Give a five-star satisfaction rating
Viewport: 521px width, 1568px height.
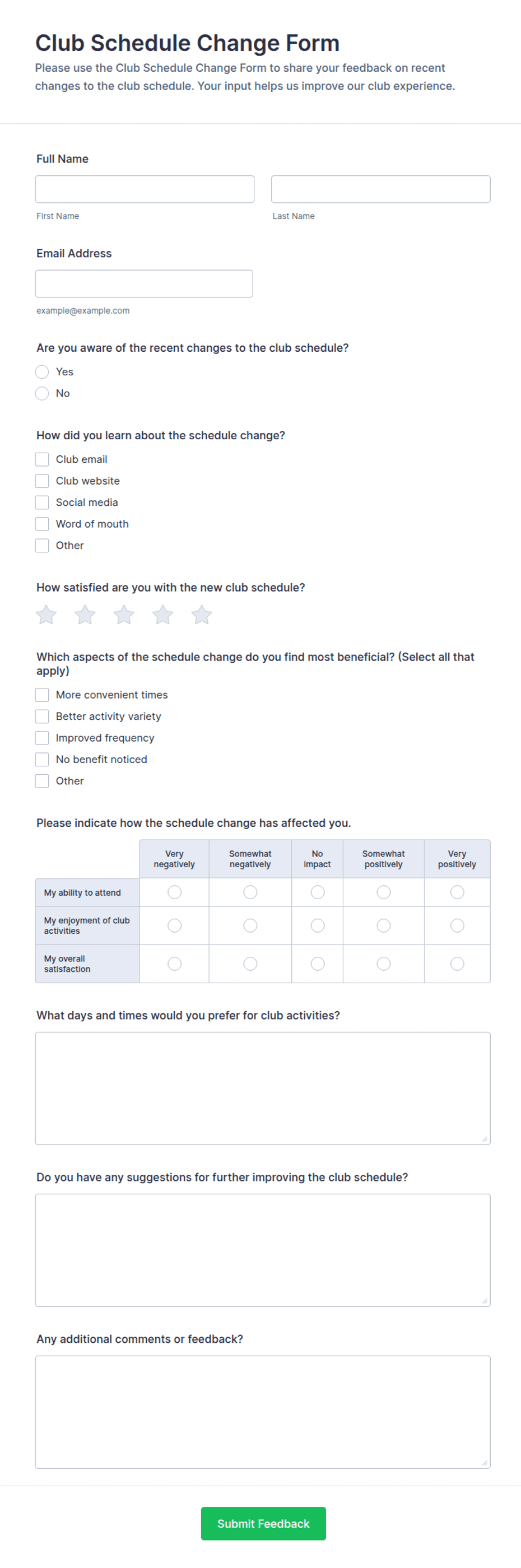coord(202,615)
